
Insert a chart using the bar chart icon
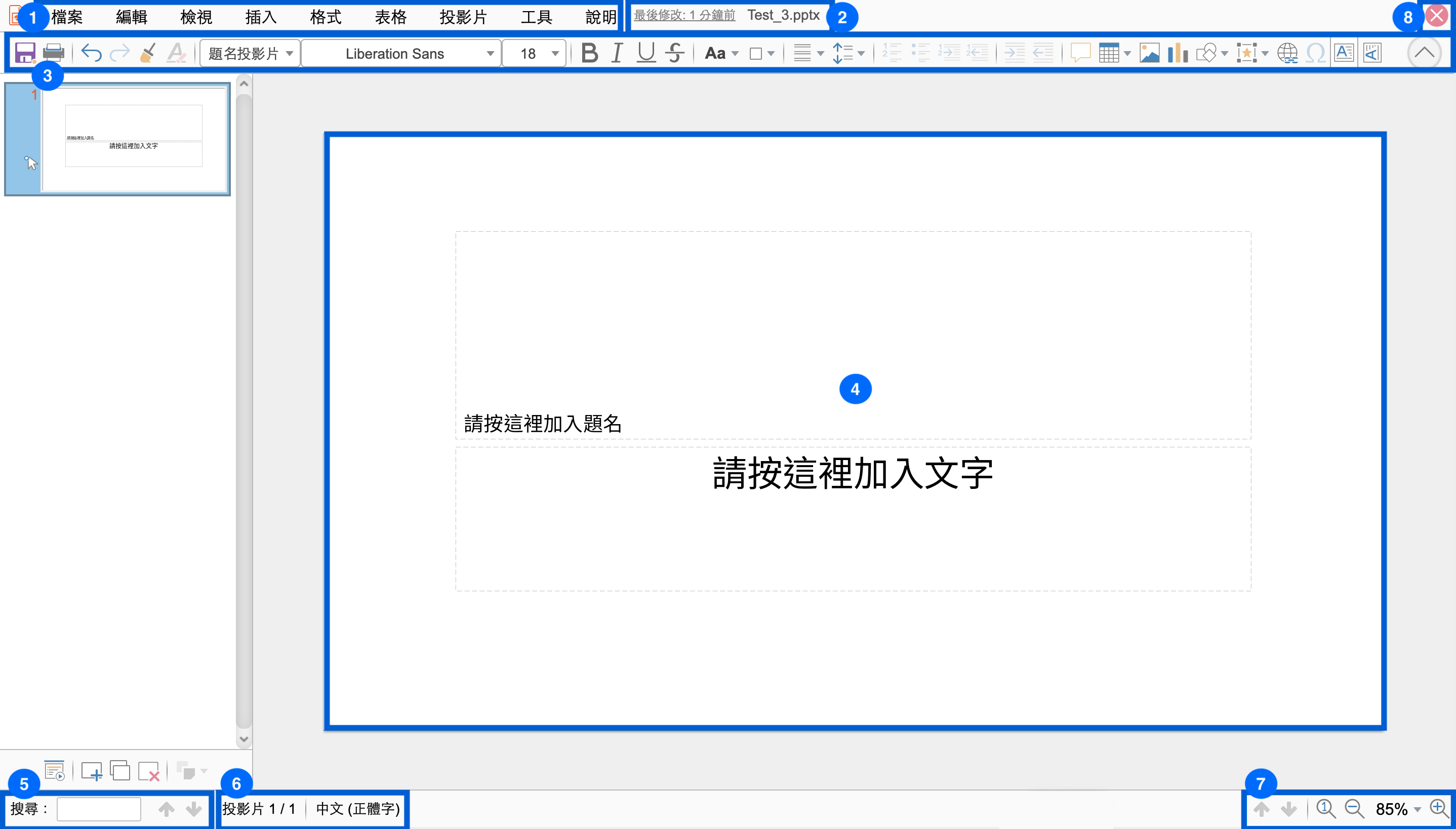1178,53
